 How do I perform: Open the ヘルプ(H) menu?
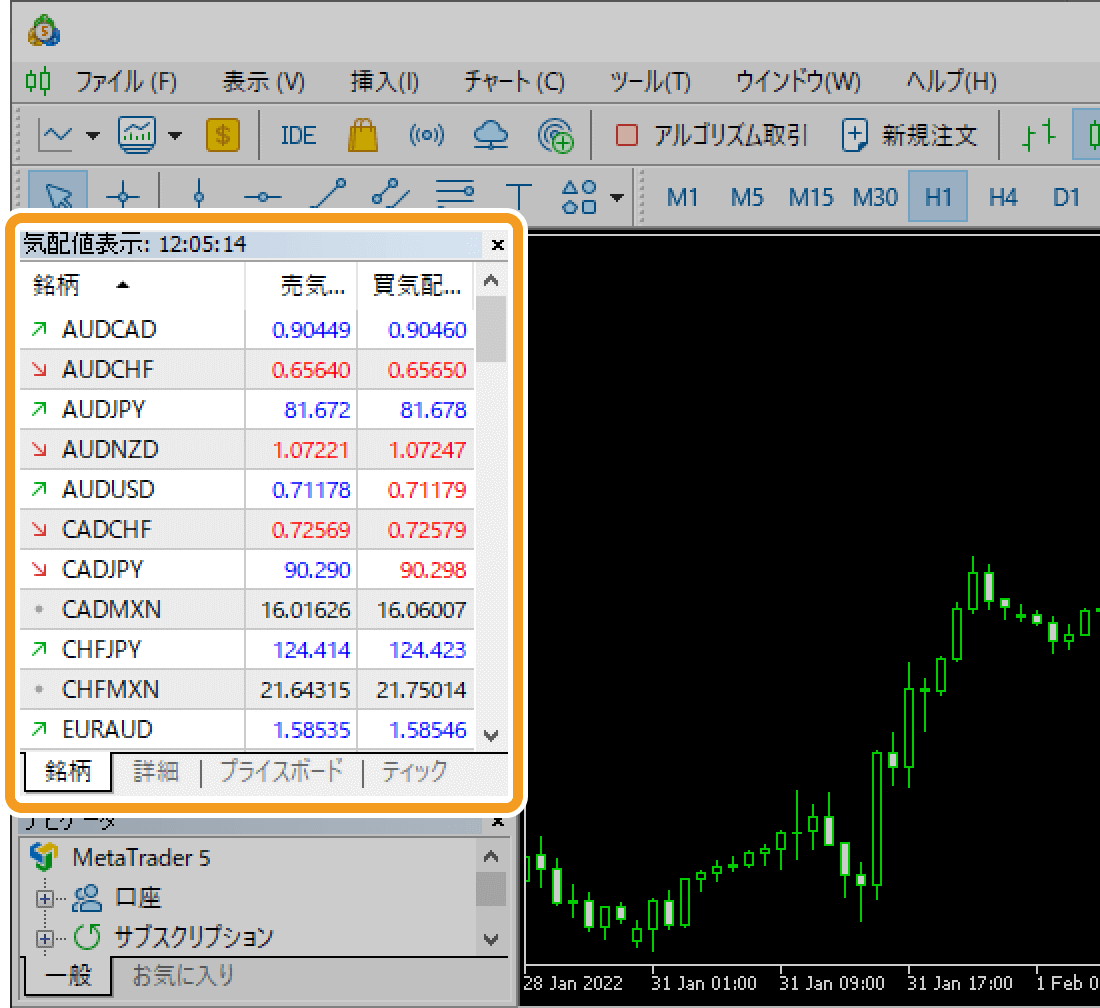pyautogui.click(x=951, y=81)
